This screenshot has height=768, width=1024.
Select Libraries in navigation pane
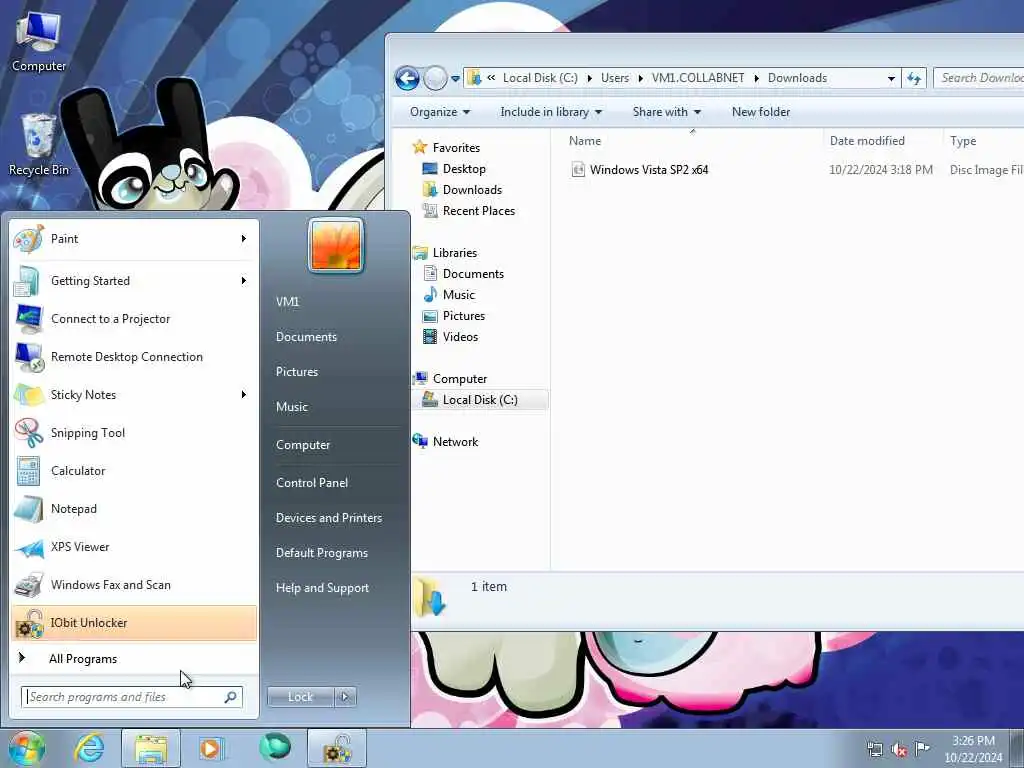[455, 253]
